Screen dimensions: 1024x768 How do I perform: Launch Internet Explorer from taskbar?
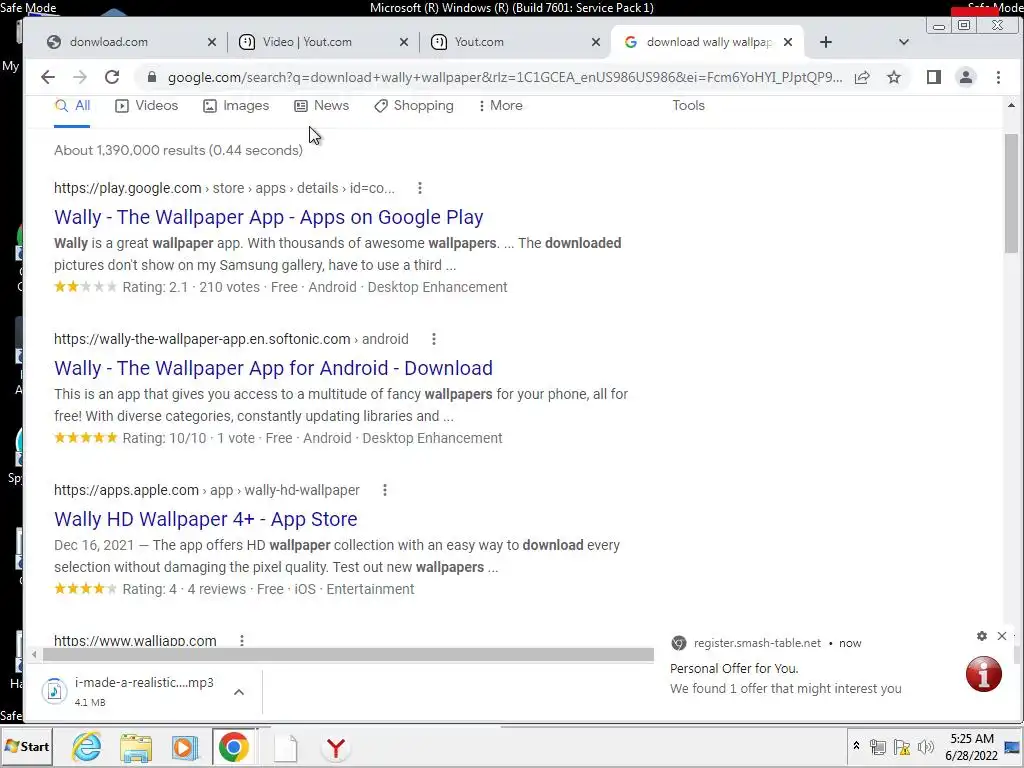click(x=87, y=747)
